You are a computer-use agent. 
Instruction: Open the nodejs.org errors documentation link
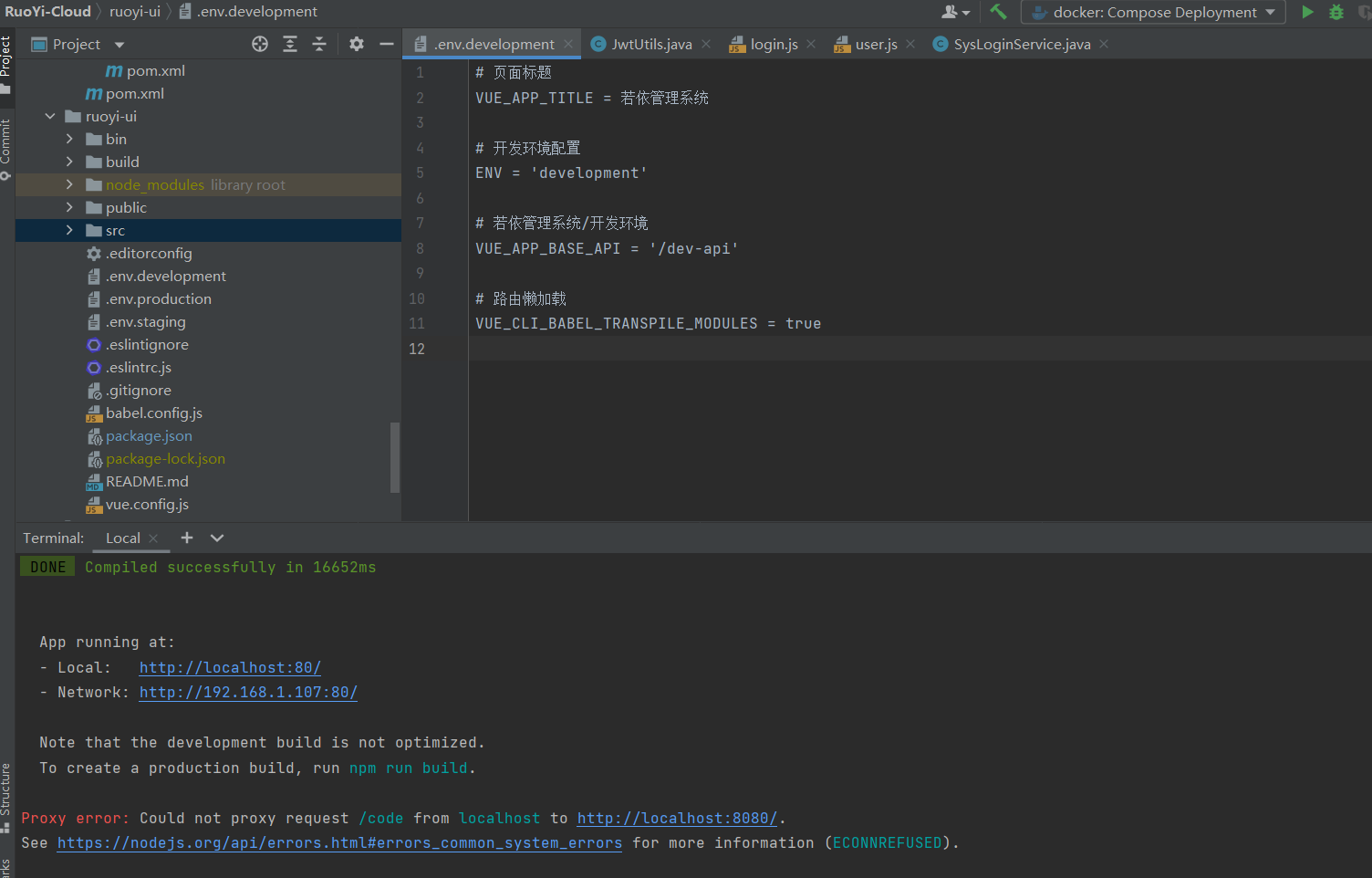339,842
